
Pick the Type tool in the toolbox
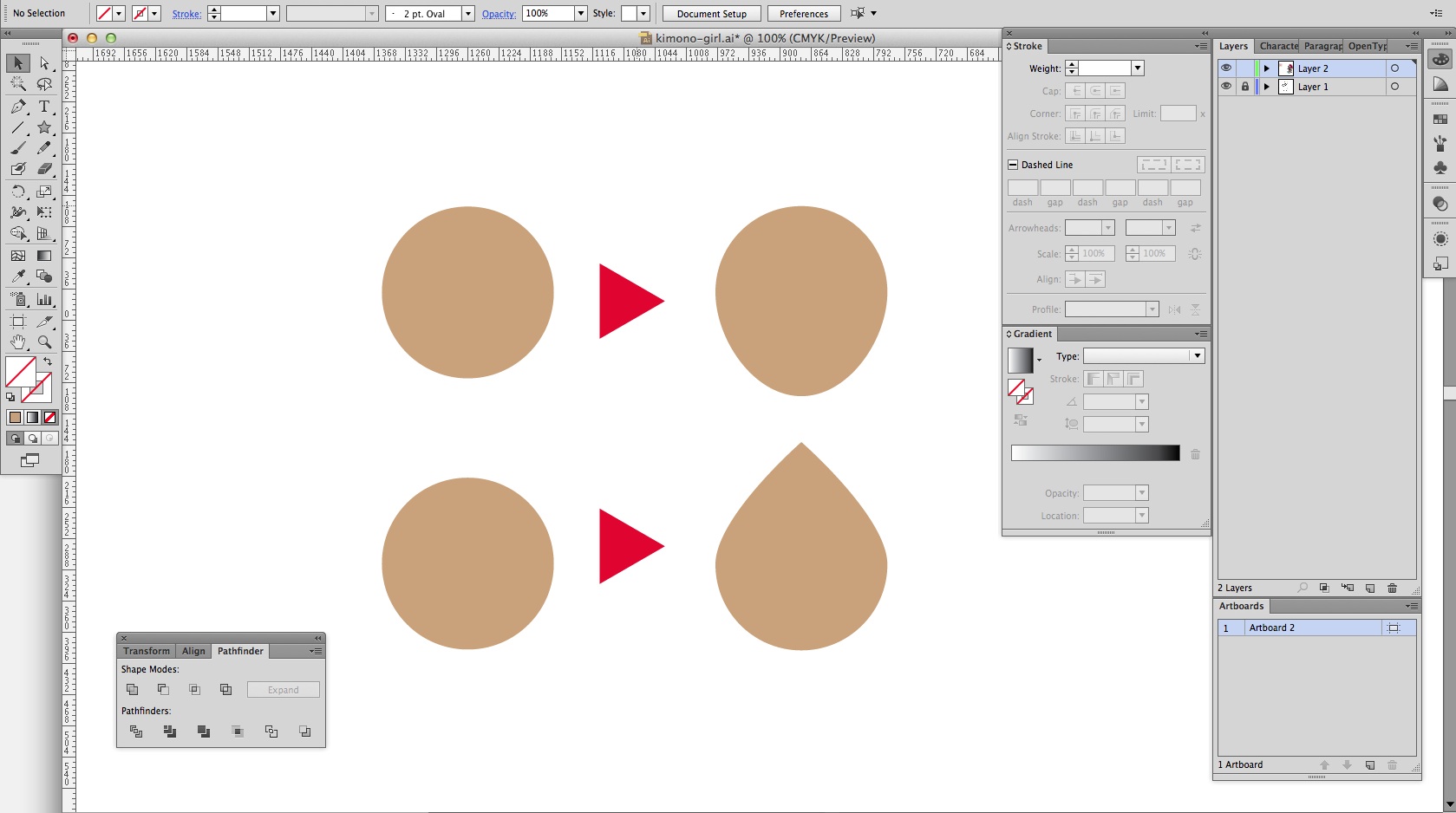tap(44, 107)
